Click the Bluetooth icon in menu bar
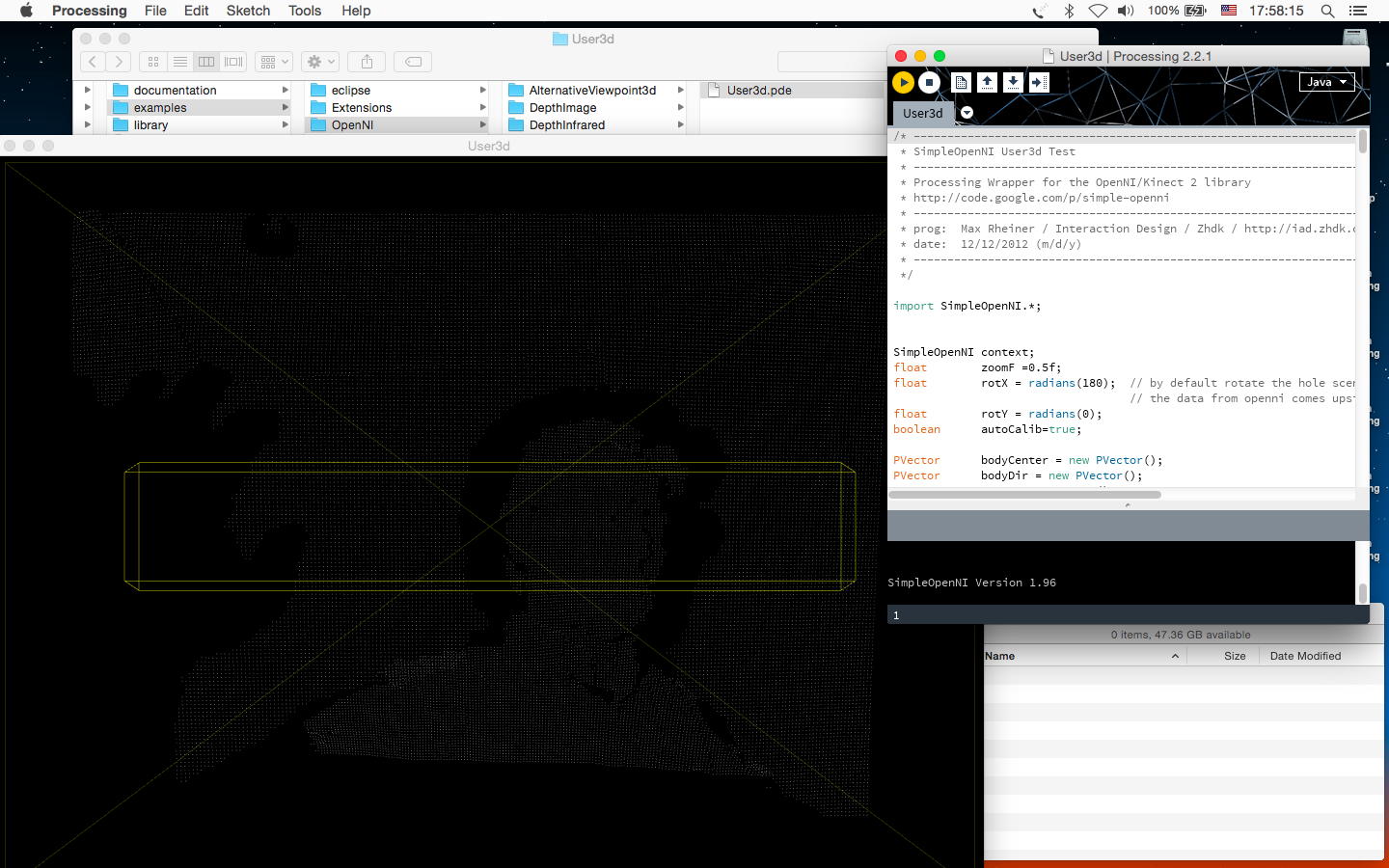 tap(1069, 11)
